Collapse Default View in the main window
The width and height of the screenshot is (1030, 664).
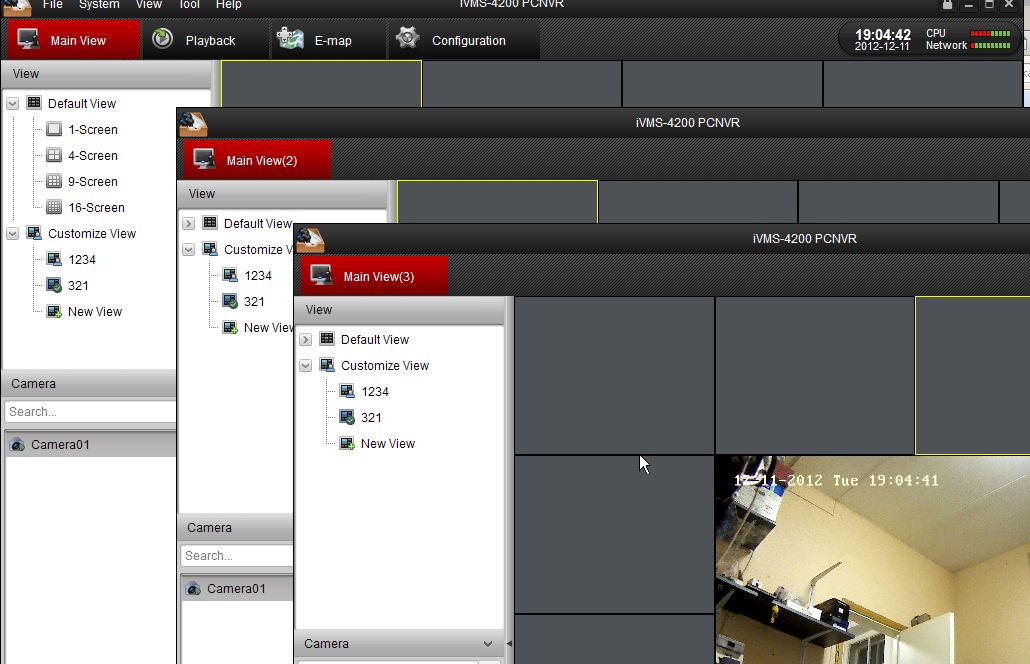click(x=12, y=104)
